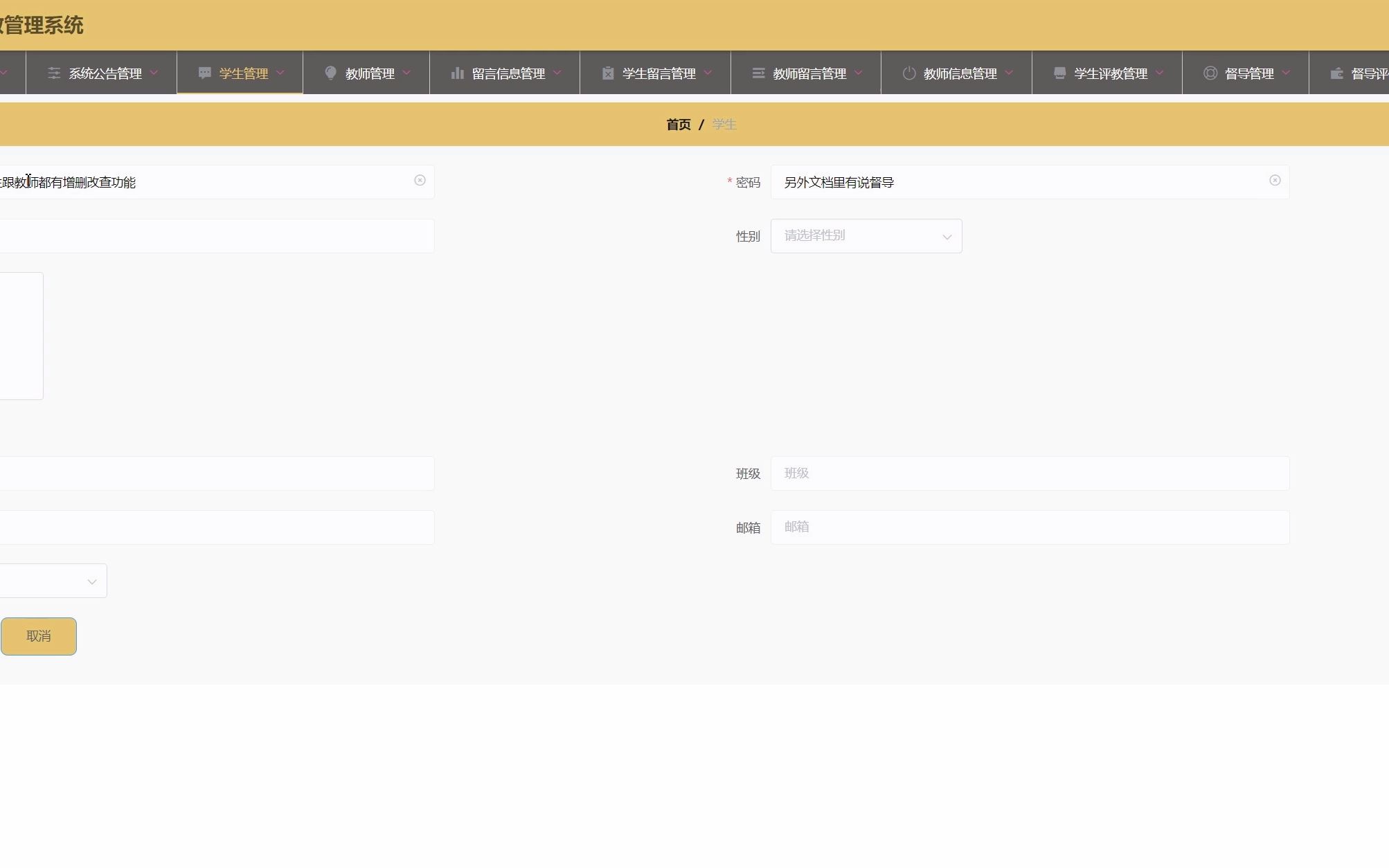Expand the 学生评教管理 menu chevron
The image size is (1389, 868).
pyautogui.click(x=1160, y=73)
